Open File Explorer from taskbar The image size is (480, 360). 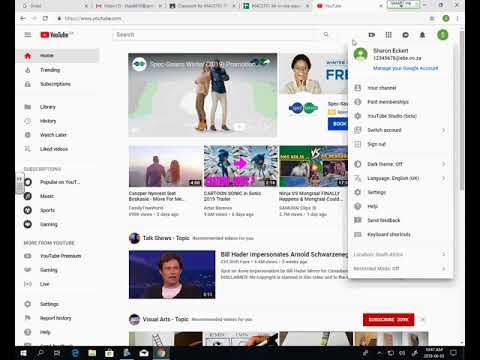coord(92,353)
